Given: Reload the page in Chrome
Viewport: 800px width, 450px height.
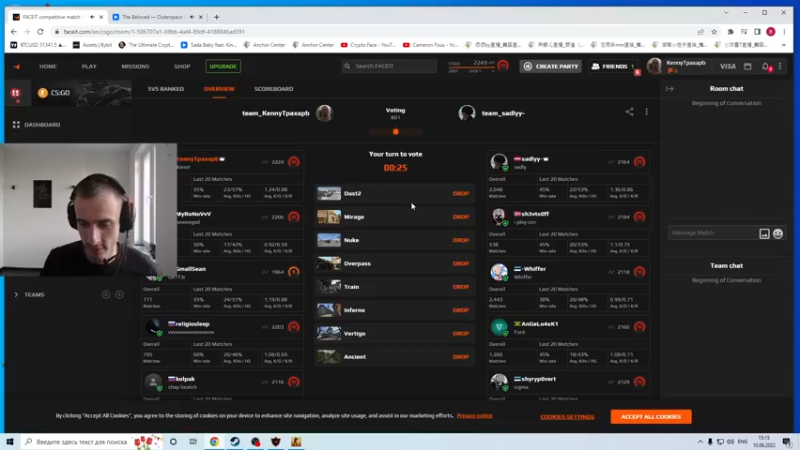Looking at the screenshot, I should pyautogui.click(x=40, y=32).
